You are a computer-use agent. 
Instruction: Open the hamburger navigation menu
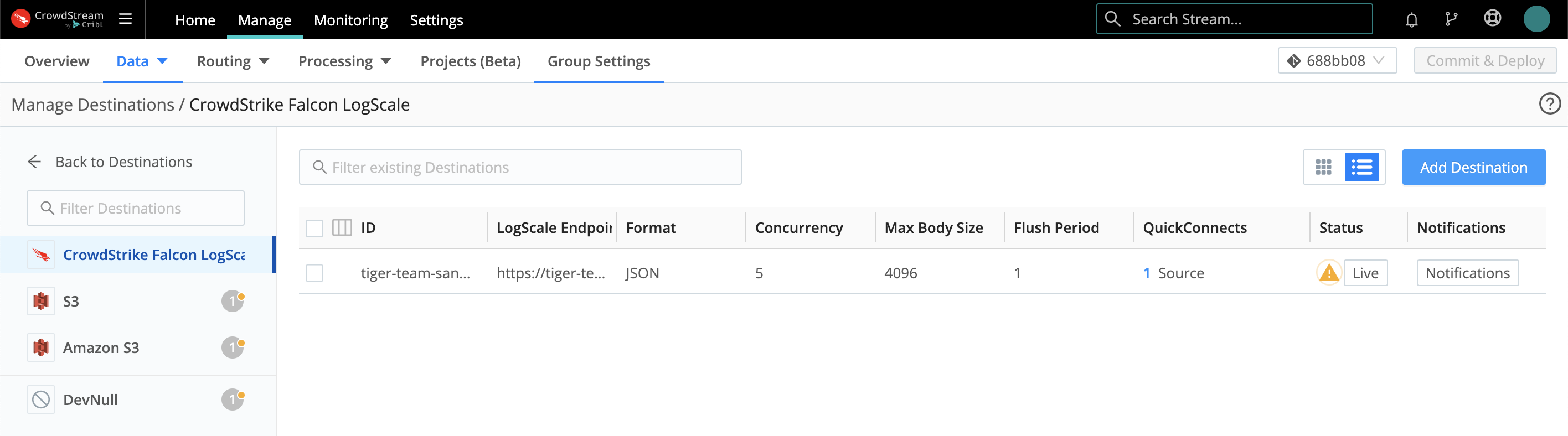[125, 19]
